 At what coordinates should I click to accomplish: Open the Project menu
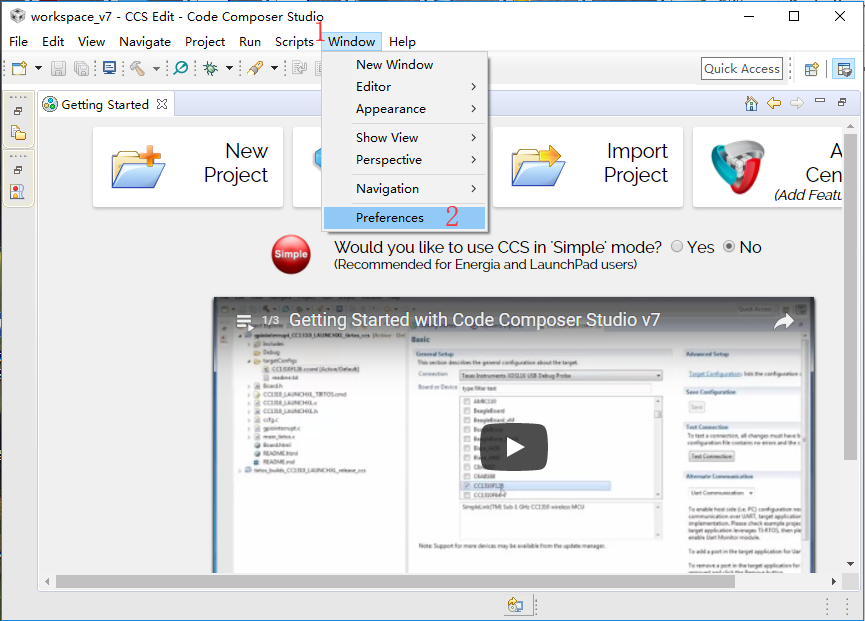coord(205,41)
